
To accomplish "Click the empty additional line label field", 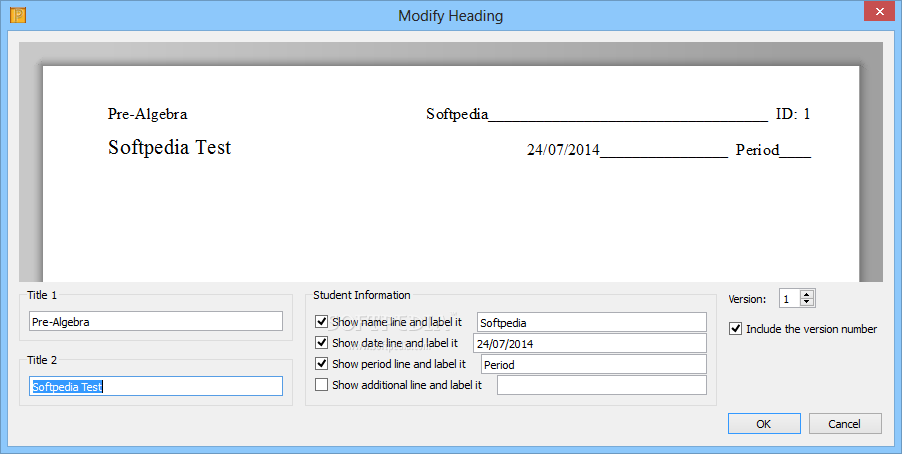I will click(602, 385).
